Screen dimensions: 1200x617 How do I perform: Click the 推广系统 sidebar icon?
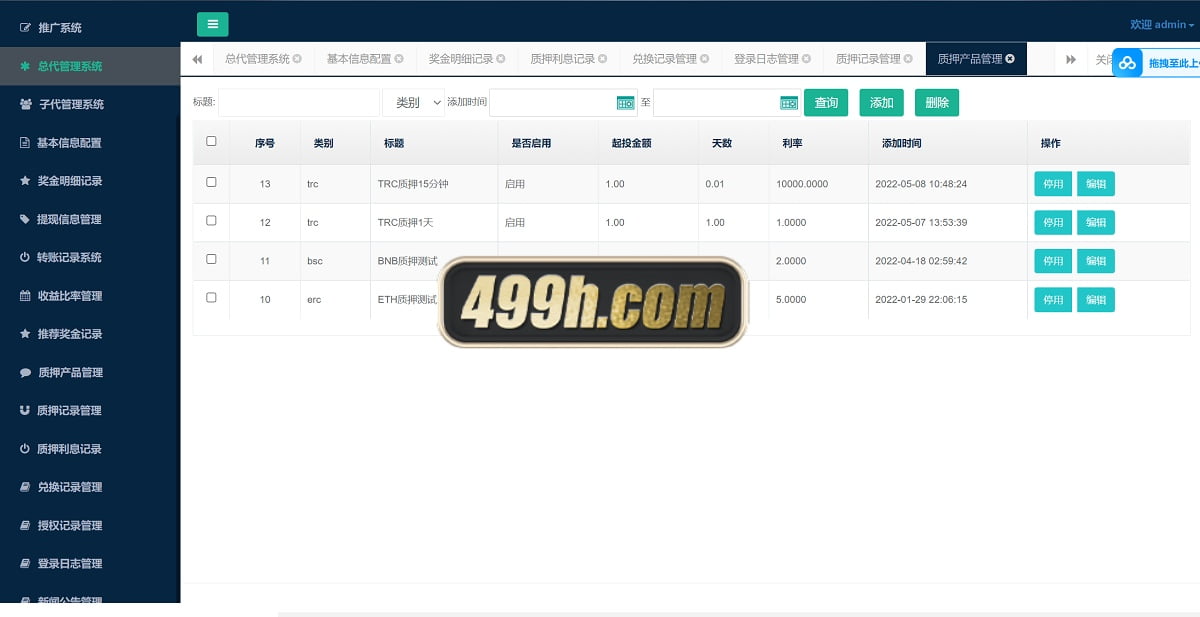pyautogui.click(x=25, y=28)
